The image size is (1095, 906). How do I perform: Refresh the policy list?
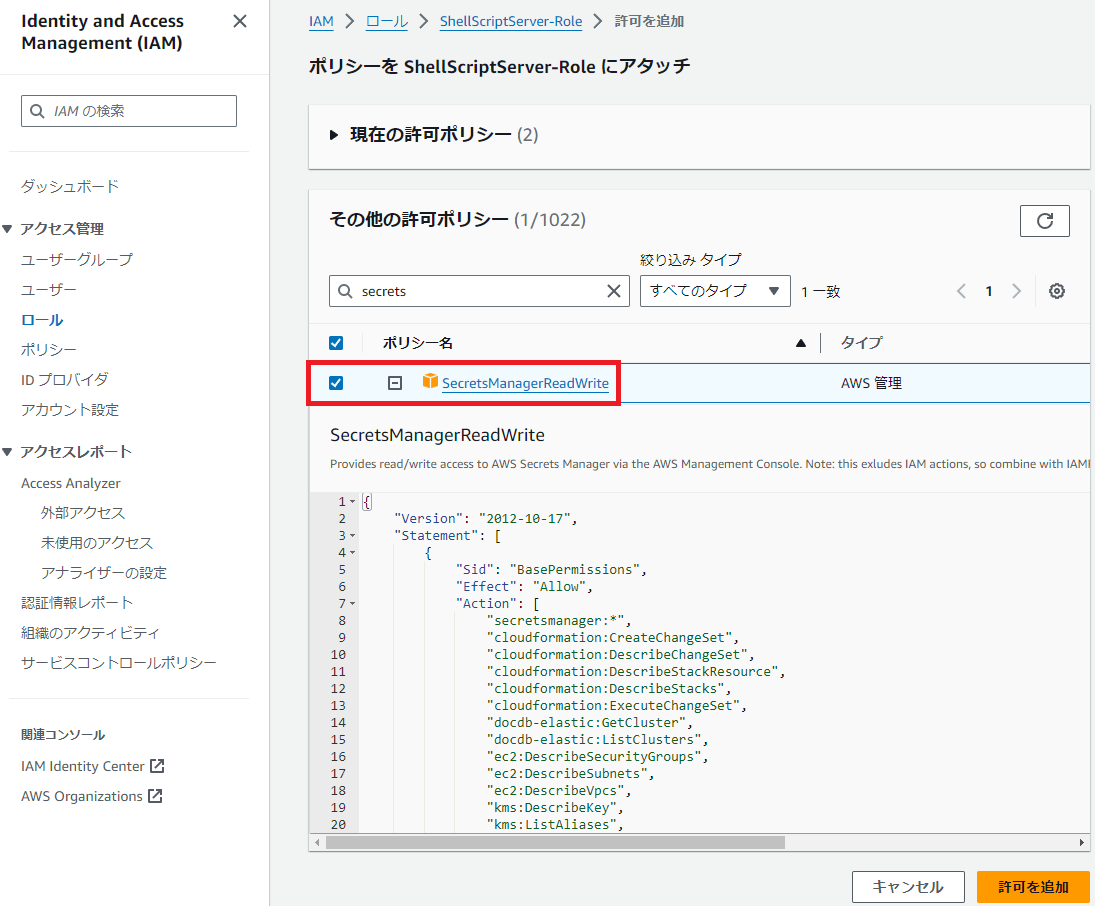pyautogui.click(x=1045, y=221)
